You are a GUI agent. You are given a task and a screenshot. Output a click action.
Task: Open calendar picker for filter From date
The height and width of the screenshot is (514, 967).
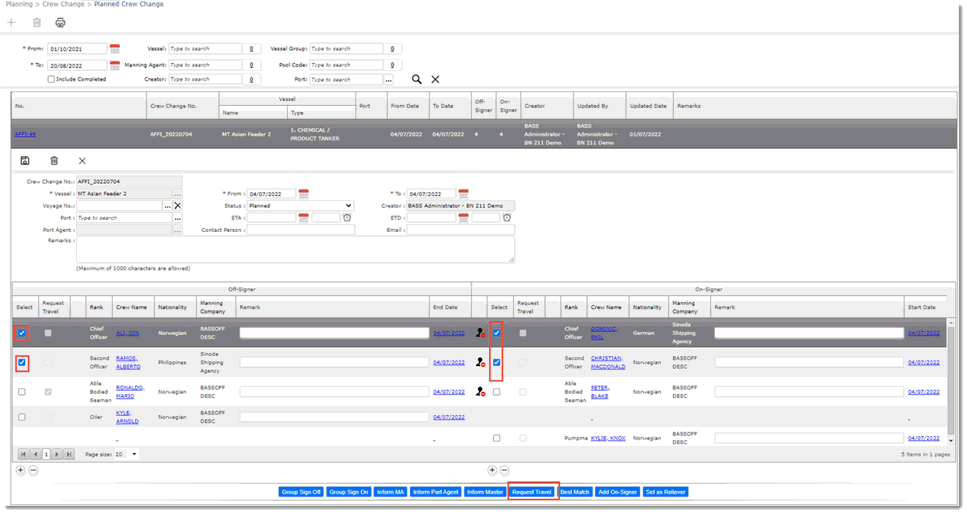115,48
